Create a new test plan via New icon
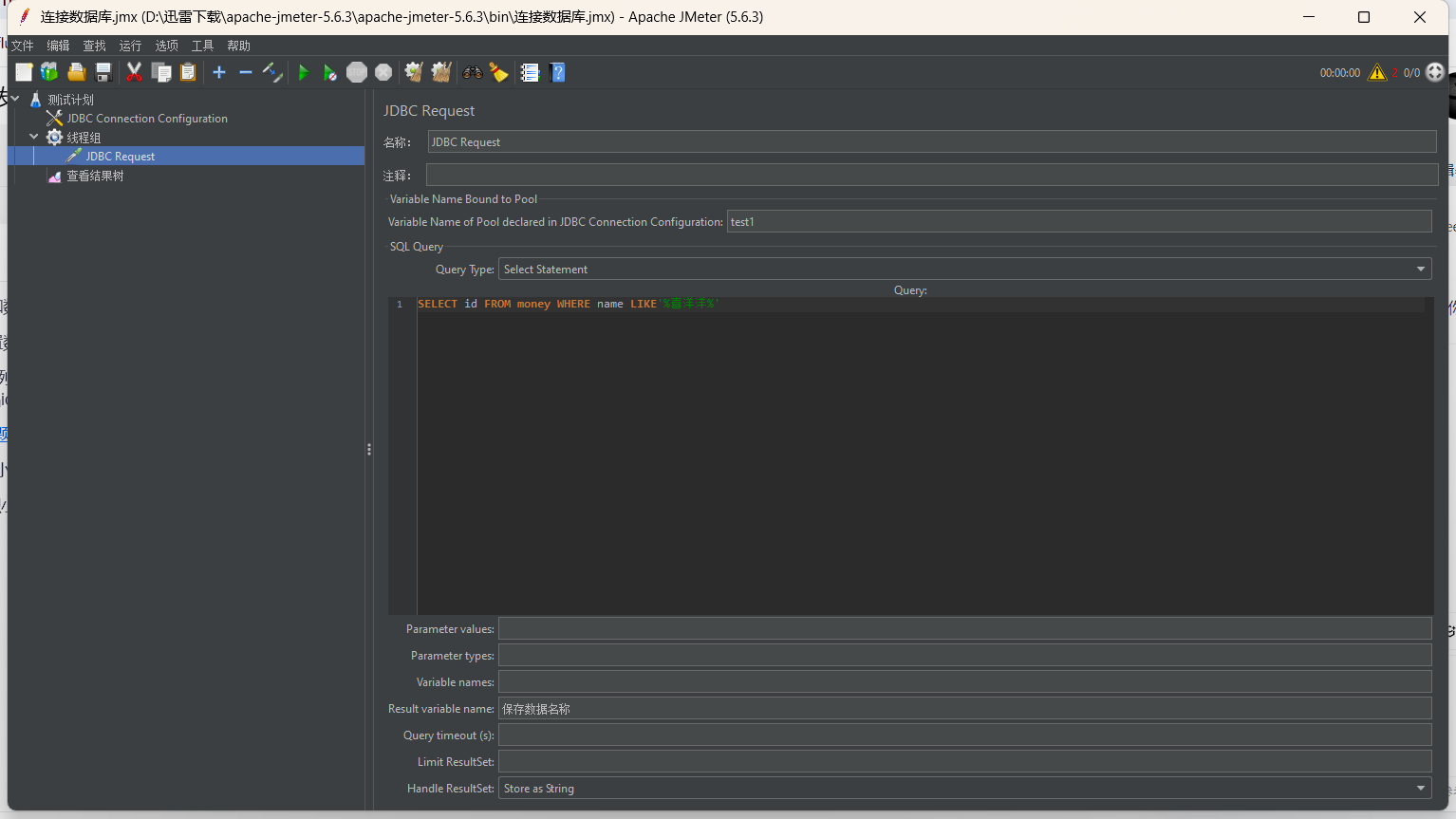 point(24,72)
